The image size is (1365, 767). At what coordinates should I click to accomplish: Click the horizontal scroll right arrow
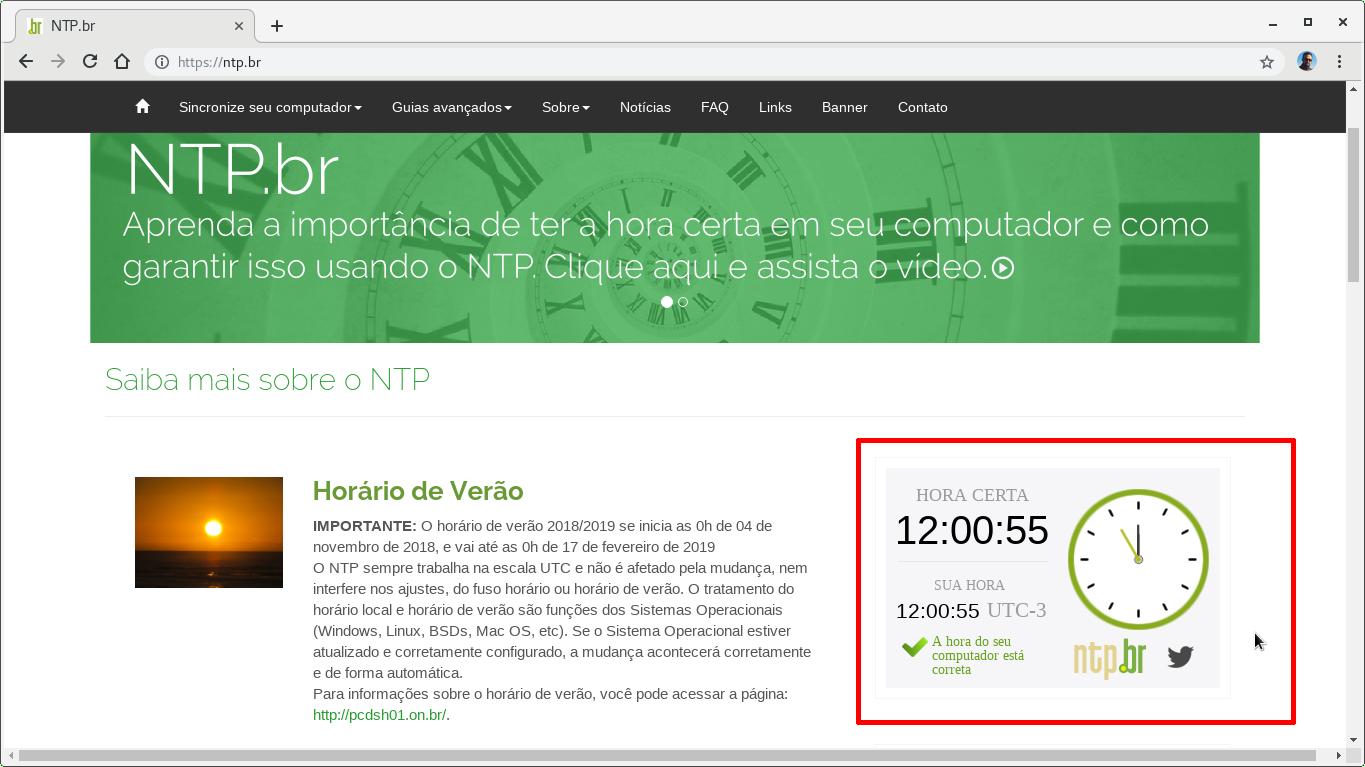(x=1340, y=755)
